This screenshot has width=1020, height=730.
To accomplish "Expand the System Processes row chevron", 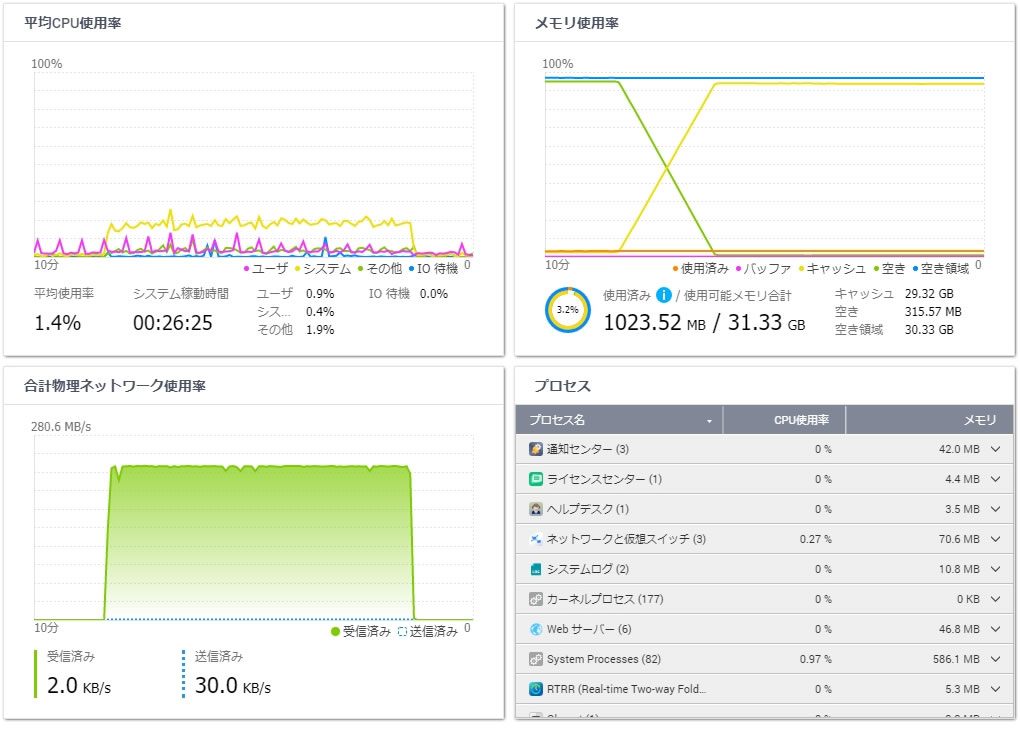I will 995,659.
